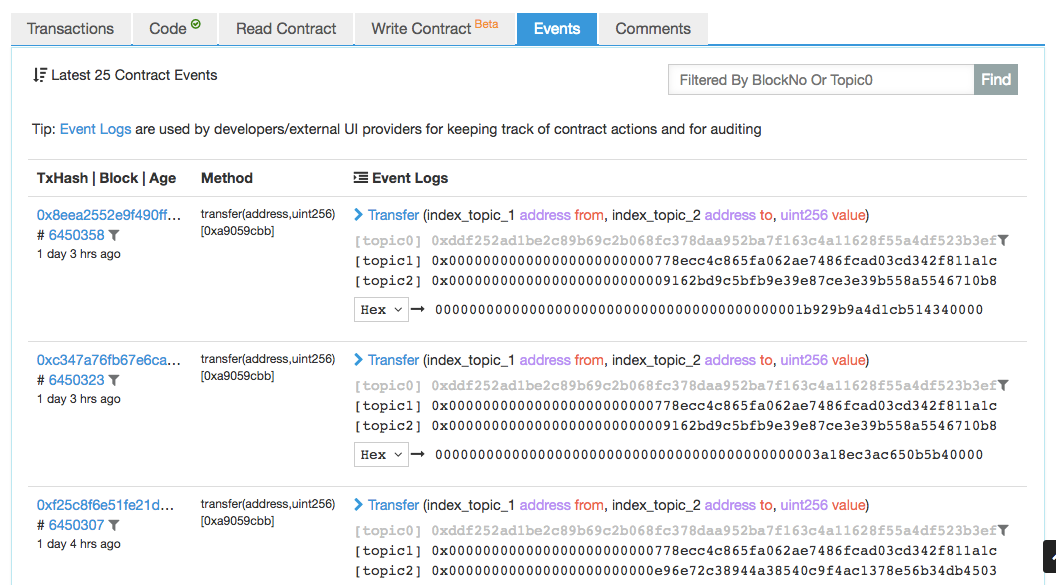Image resolution: width=1056 pixels, height=585 pixels.
Task: Click method text in block 6450358 row
Action: (268, 222)
